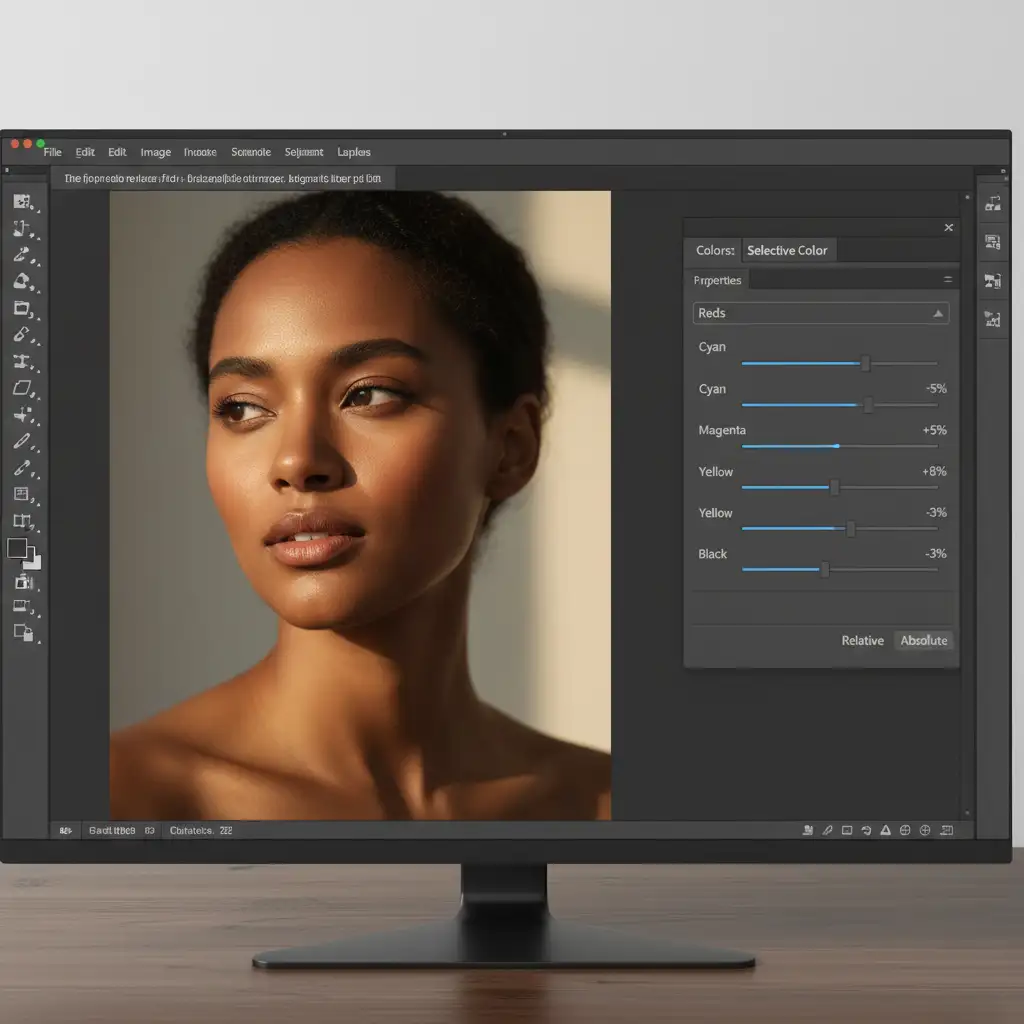1024x1024 pixels.
Task: Select the Pencil tool in the left toolbar
Action: pos(23,441)
